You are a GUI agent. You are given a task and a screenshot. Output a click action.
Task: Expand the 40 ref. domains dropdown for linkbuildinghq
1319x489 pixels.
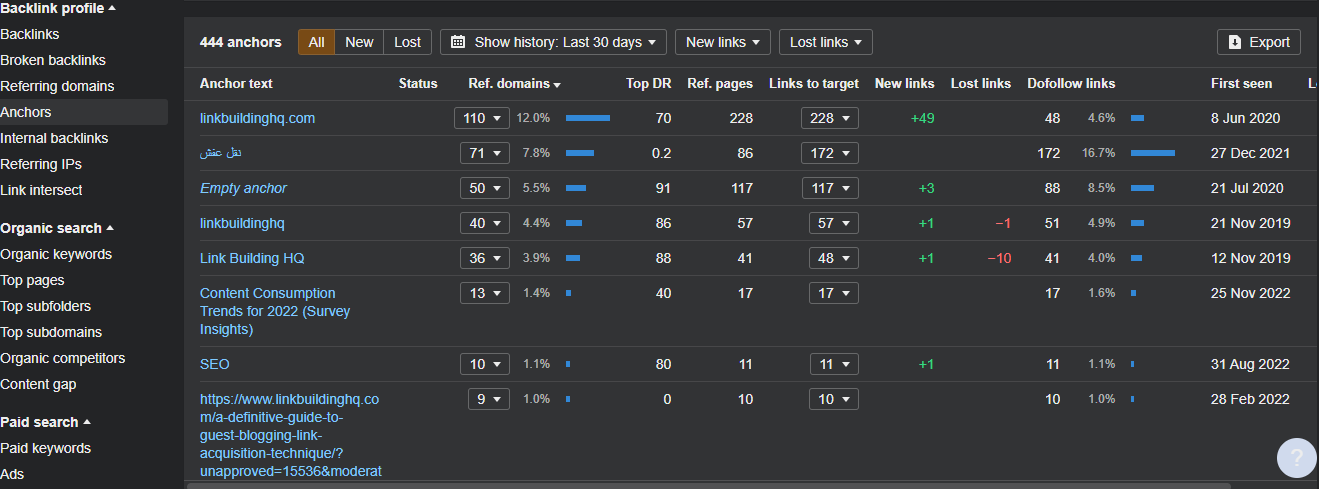pyautogui.click(x=485, y=223)
